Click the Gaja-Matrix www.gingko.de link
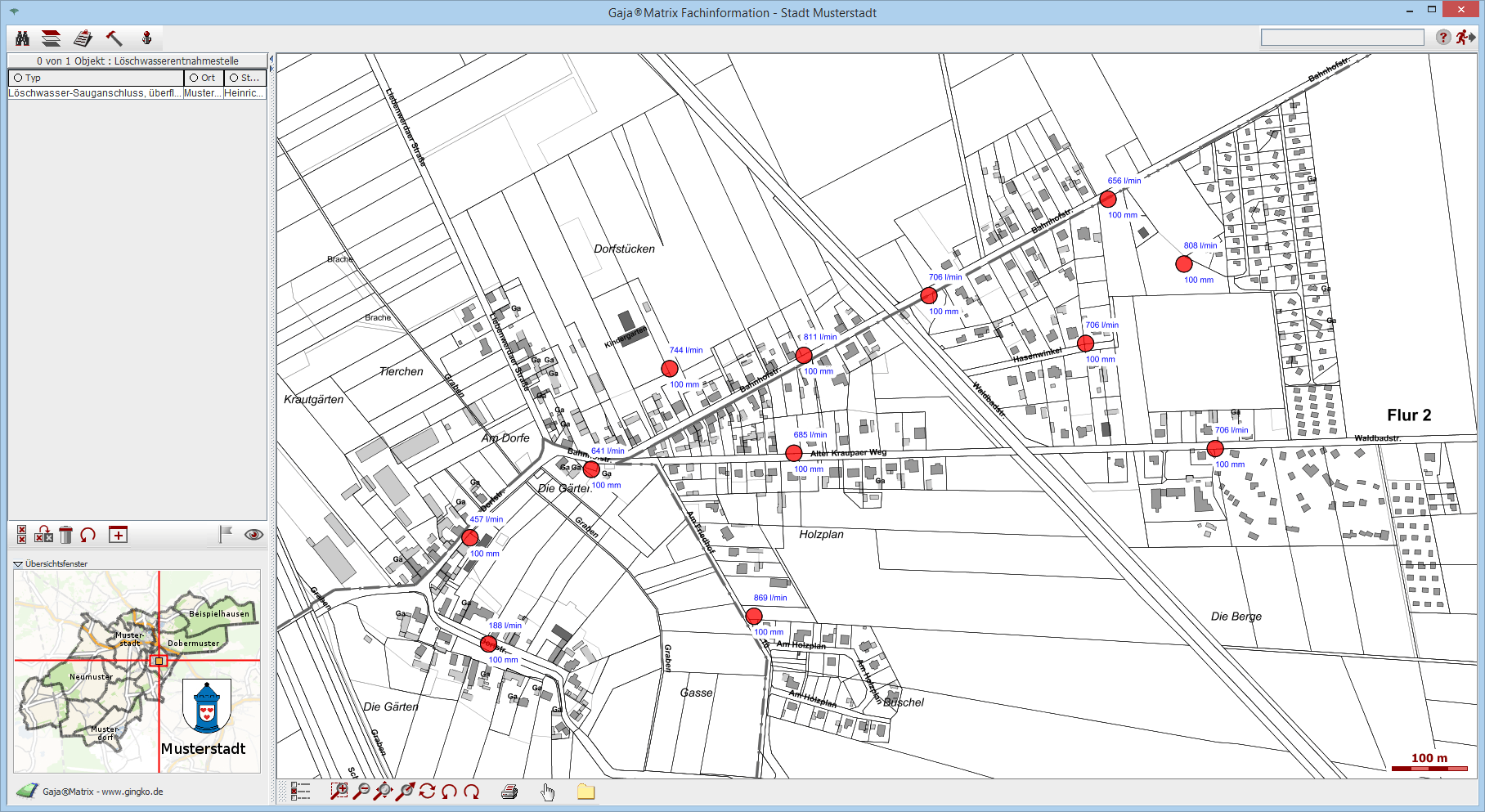This screenshot has height=812, width=1485. pyautogui.click(x=102, y=792)
